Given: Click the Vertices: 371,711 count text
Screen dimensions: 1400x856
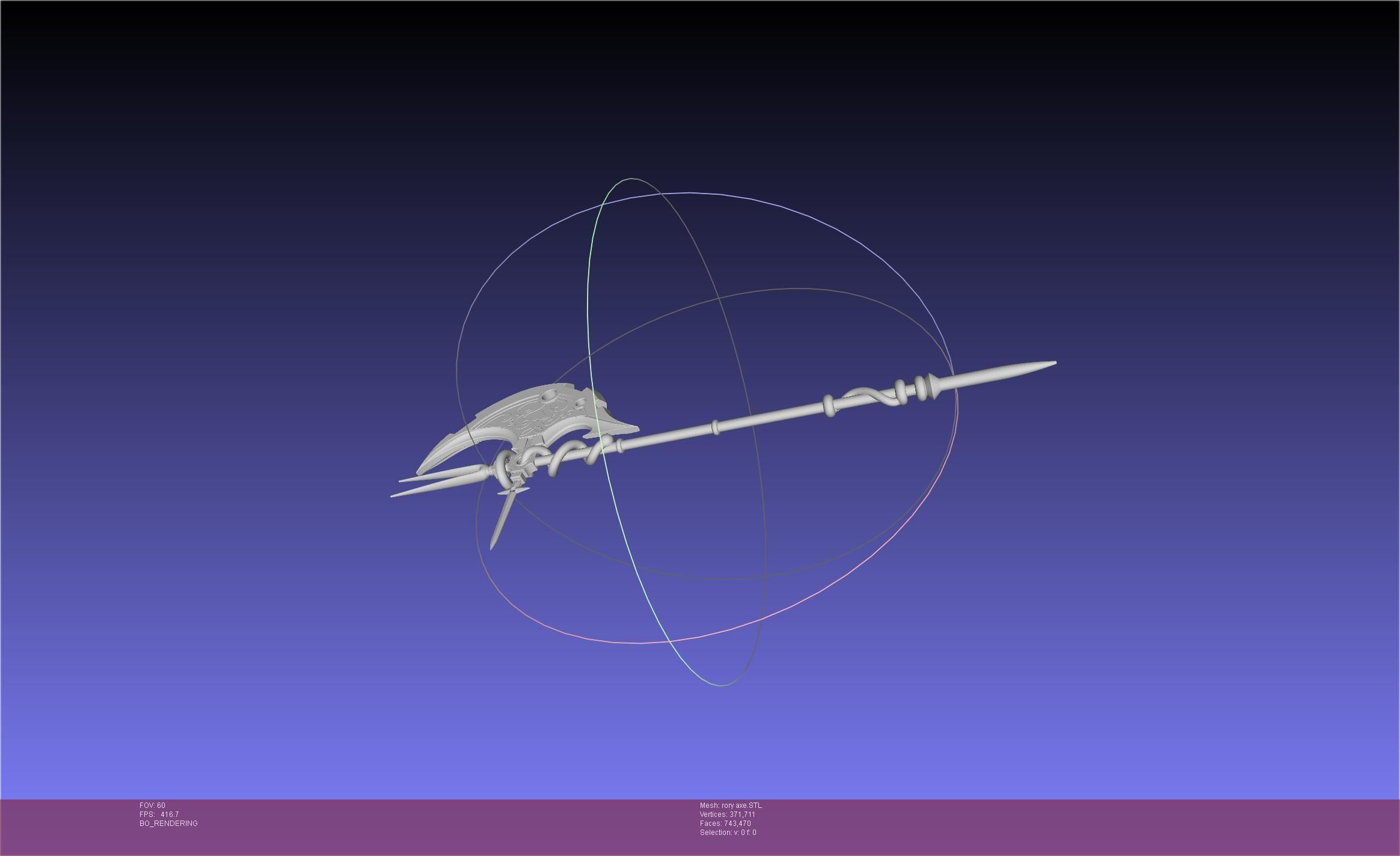Looking at the screenshot, I should pos(727,815).
